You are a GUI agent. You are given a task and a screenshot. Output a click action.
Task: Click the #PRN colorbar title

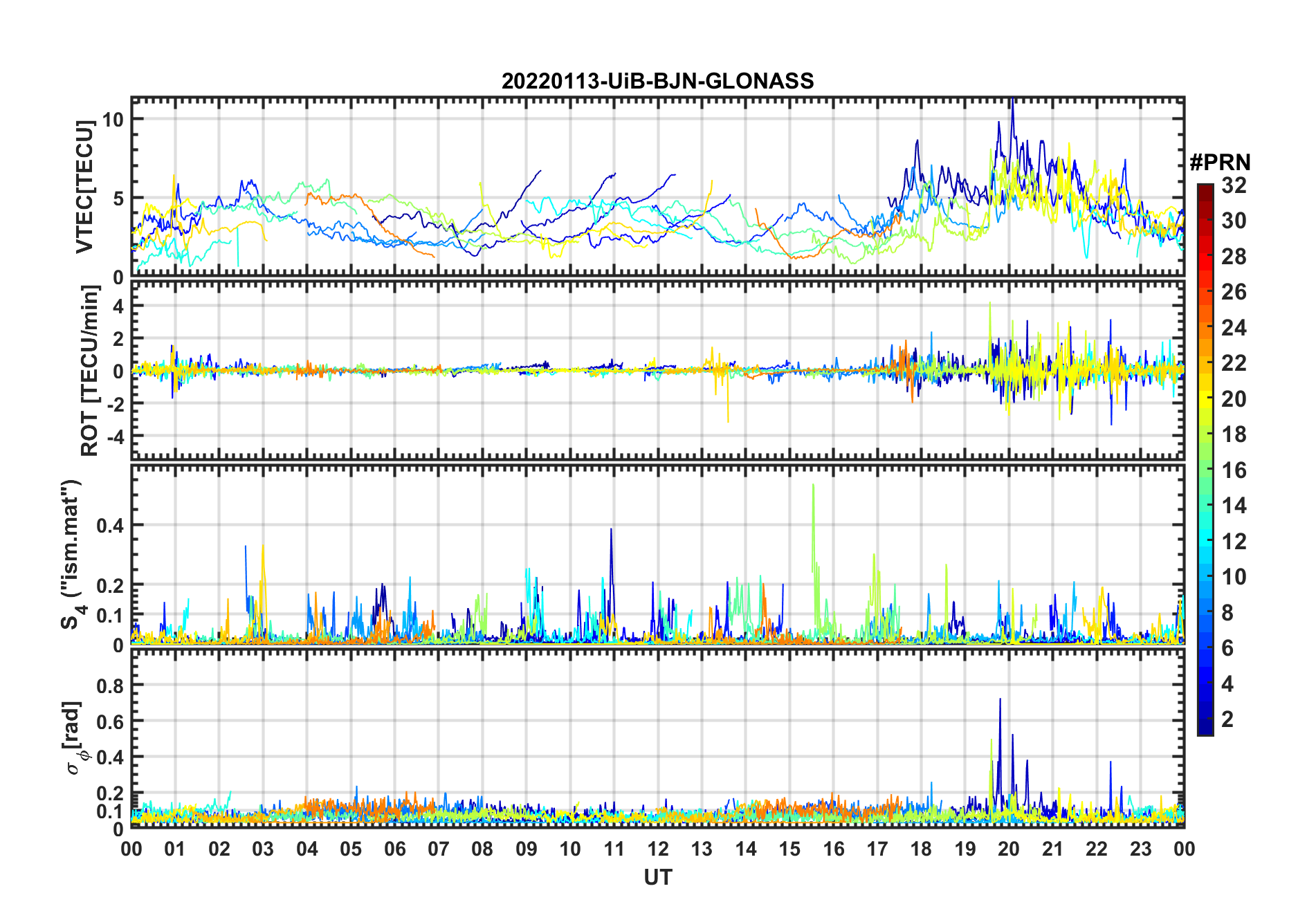(1220, 163)
